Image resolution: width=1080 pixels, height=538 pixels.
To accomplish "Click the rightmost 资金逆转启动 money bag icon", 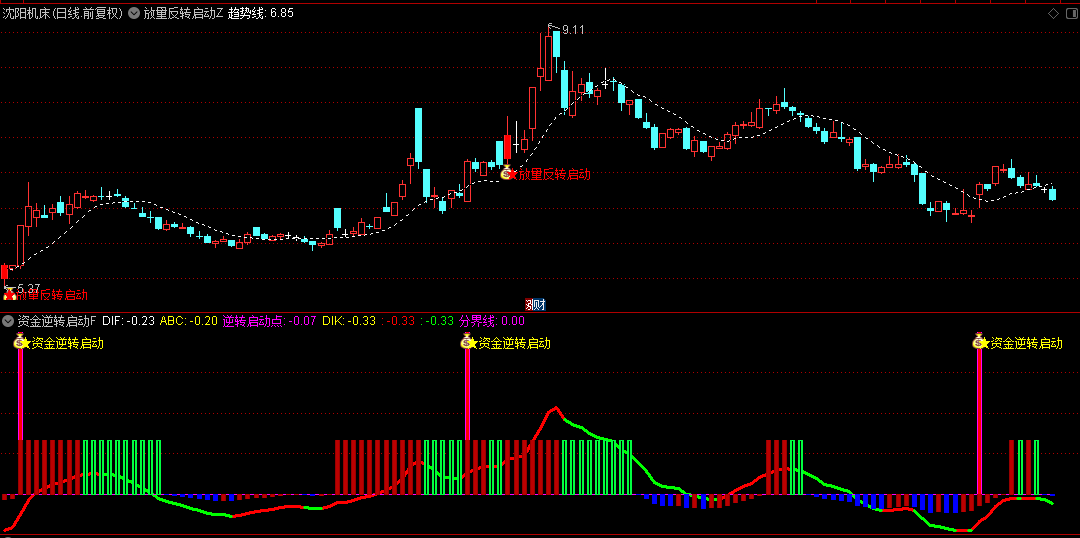I will coord(979,341).
